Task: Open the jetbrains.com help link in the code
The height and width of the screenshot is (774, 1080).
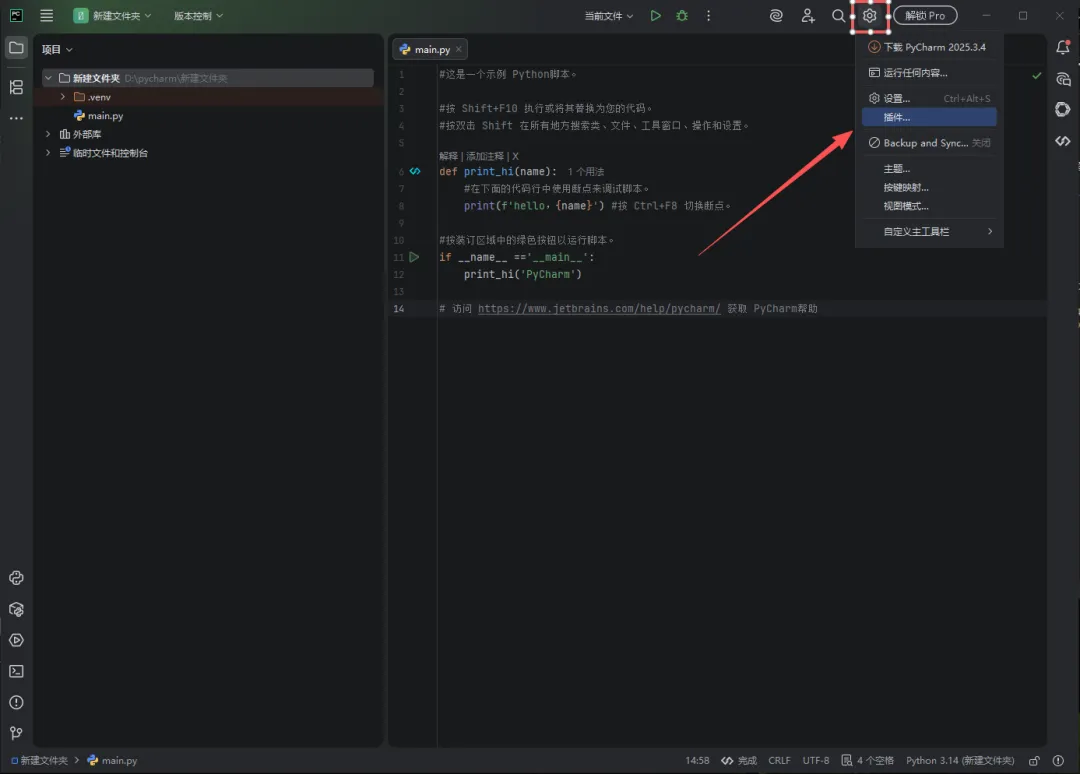Action: 599,309
